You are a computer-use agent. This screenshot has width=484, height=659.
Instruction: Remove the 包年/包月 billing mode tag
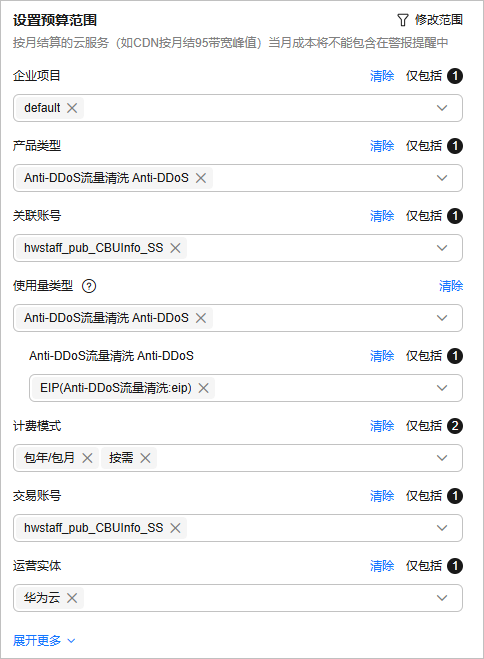87,458
